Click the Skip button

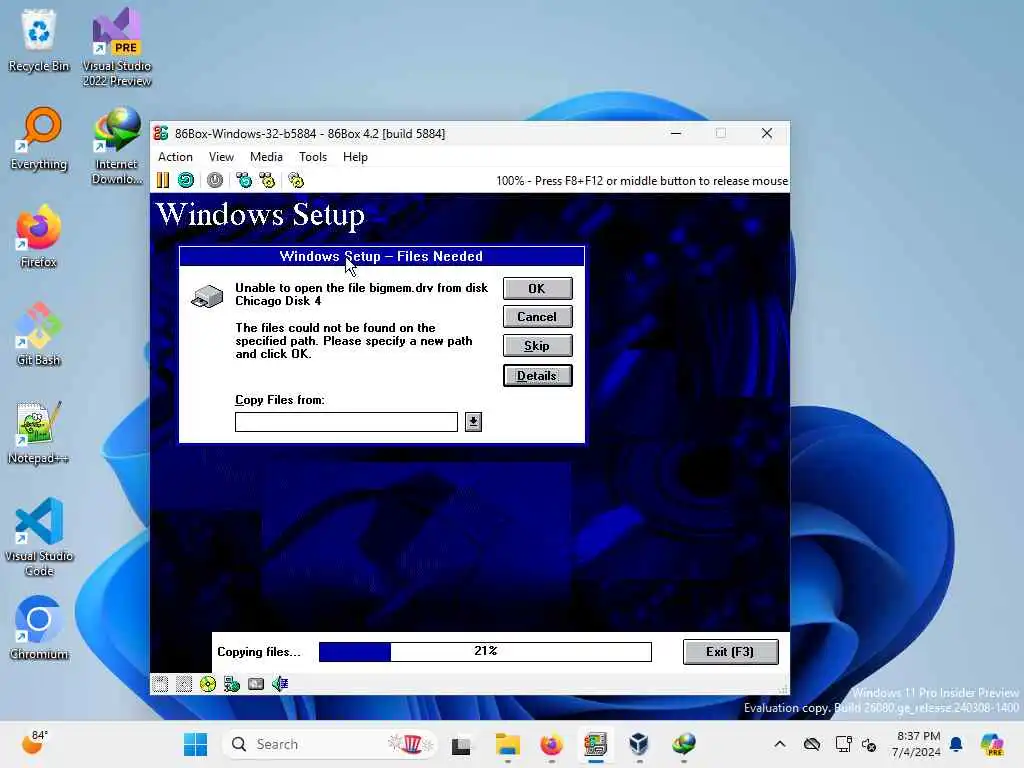pyautogui.click(x=537, y=345)
